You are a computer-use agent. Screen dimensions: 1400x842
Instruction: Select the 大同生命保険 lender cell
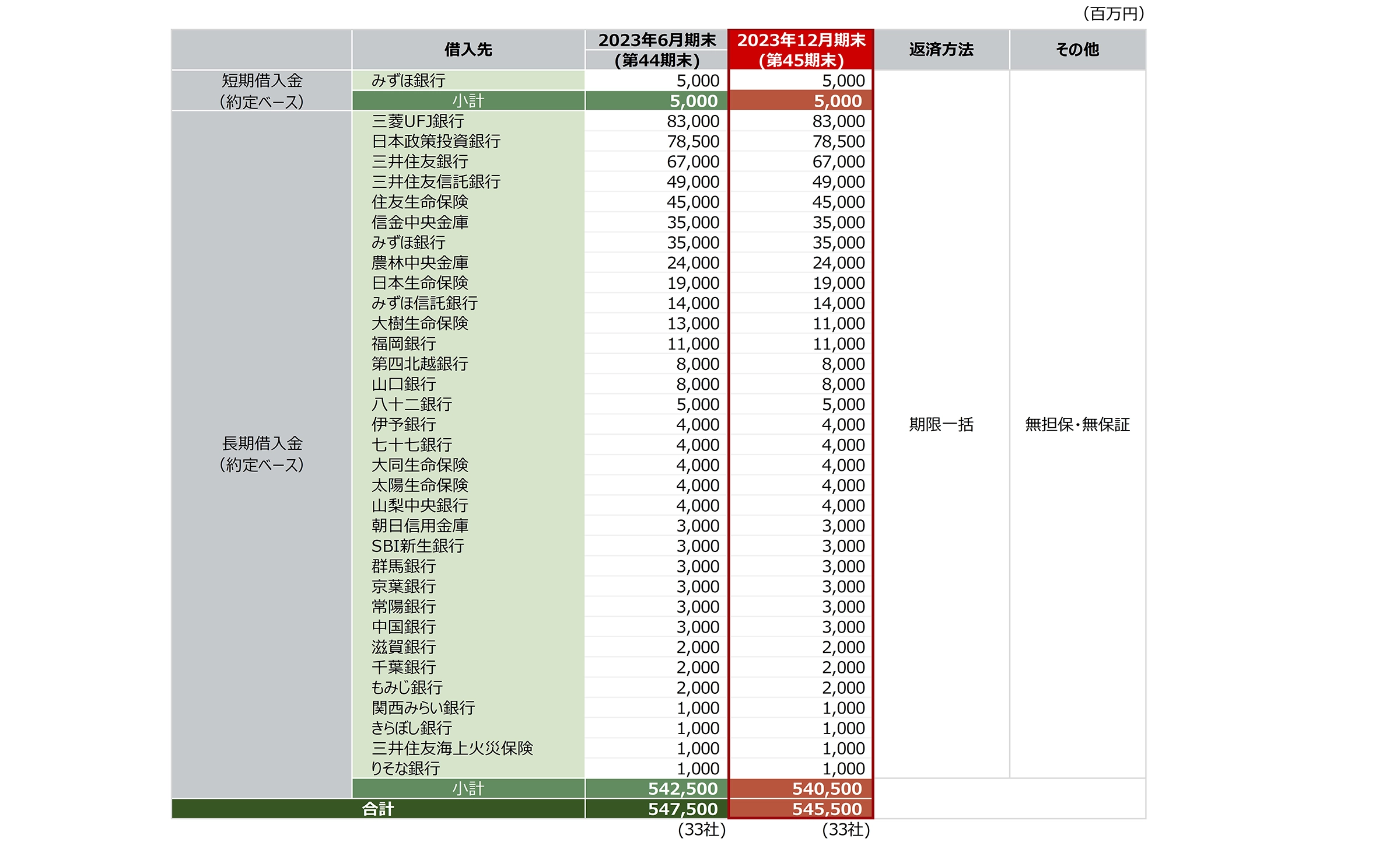coord(468,465)
